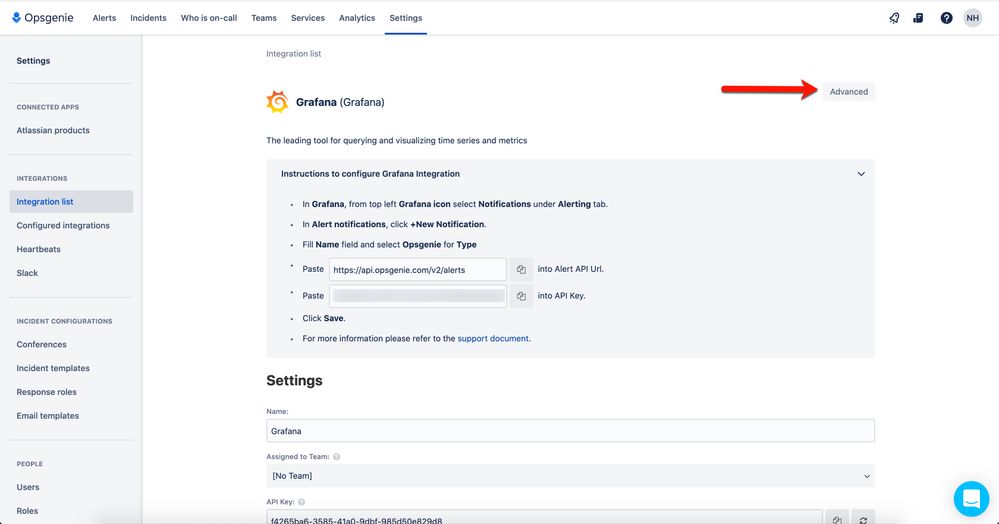Open the NH user avatar menu
The width and height of the screenshot is (999, 524).
pos(972,18)
